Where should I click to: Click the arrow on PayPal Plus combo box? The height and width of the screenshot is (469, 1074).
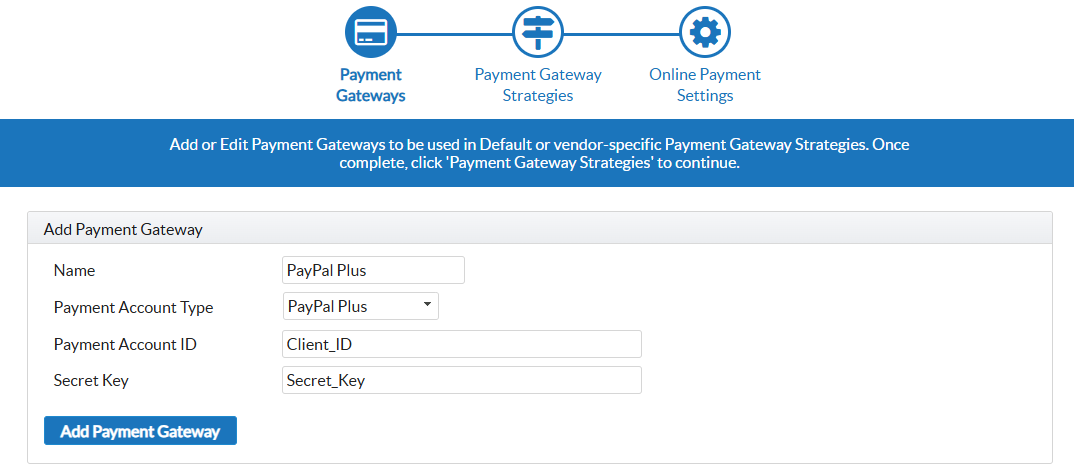point(428,305)
